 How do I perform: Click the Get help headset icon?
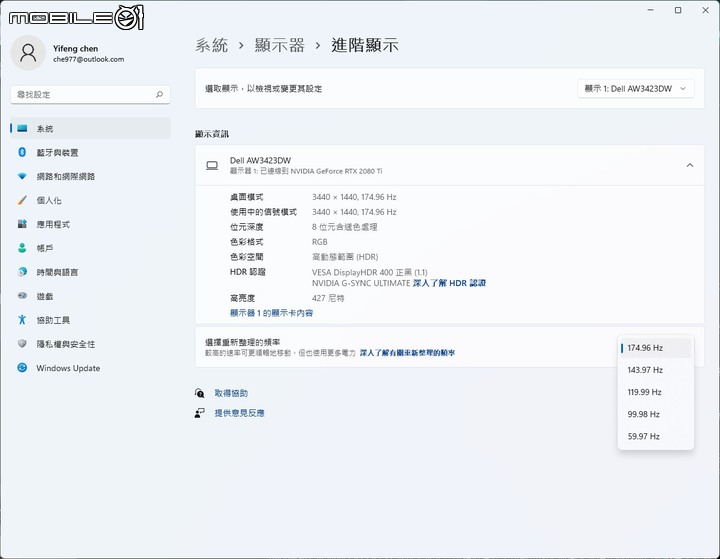coord(199,393)
